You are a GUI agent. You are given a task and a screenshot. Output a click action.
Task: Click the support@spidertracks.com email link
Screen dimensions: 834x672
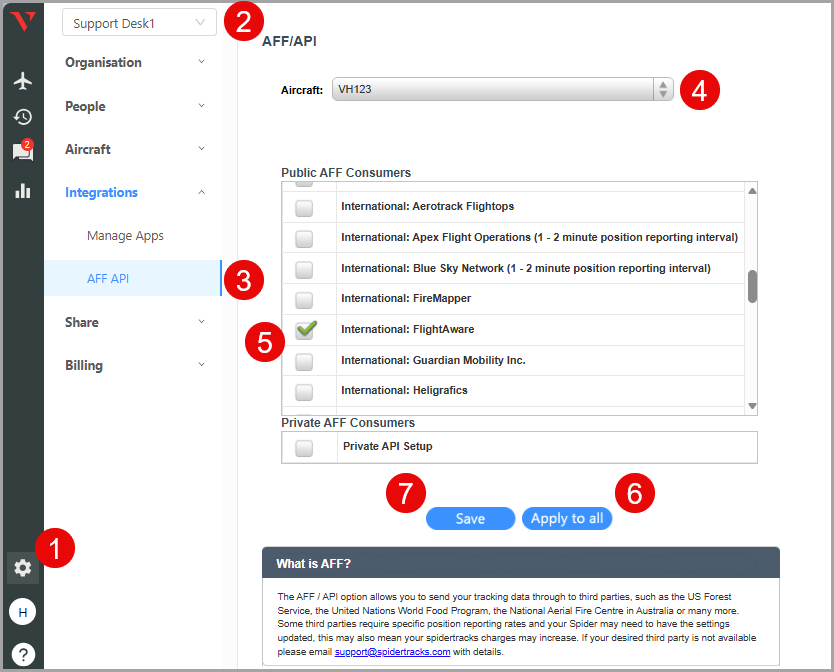point(392,651)
